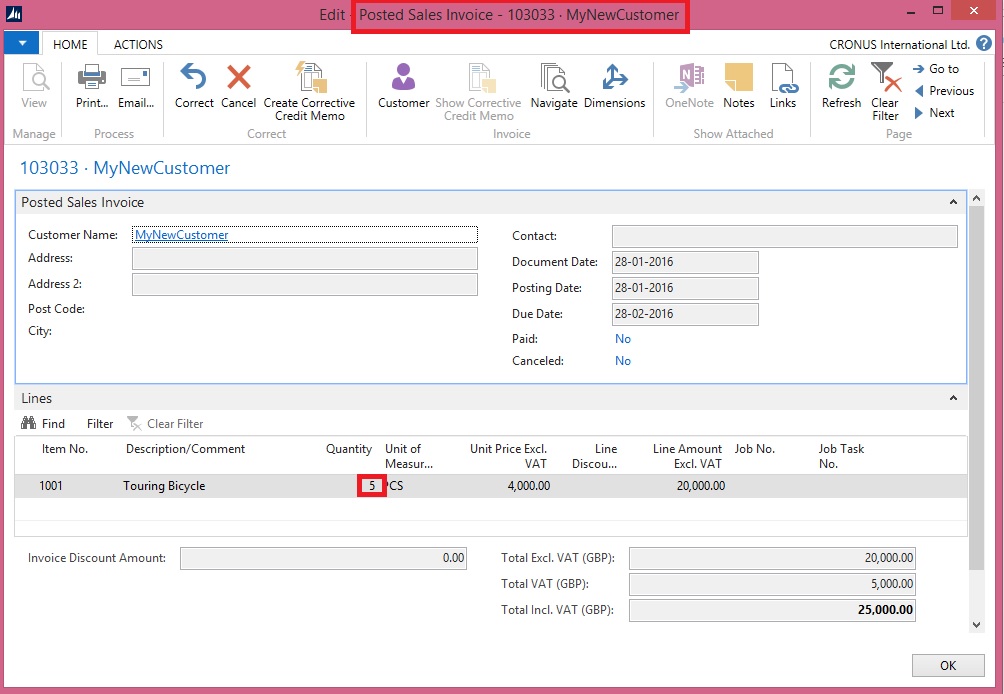1004x694 pixels.
Task: Click the Correct undo arrow icon
Action: pos(193,78)
